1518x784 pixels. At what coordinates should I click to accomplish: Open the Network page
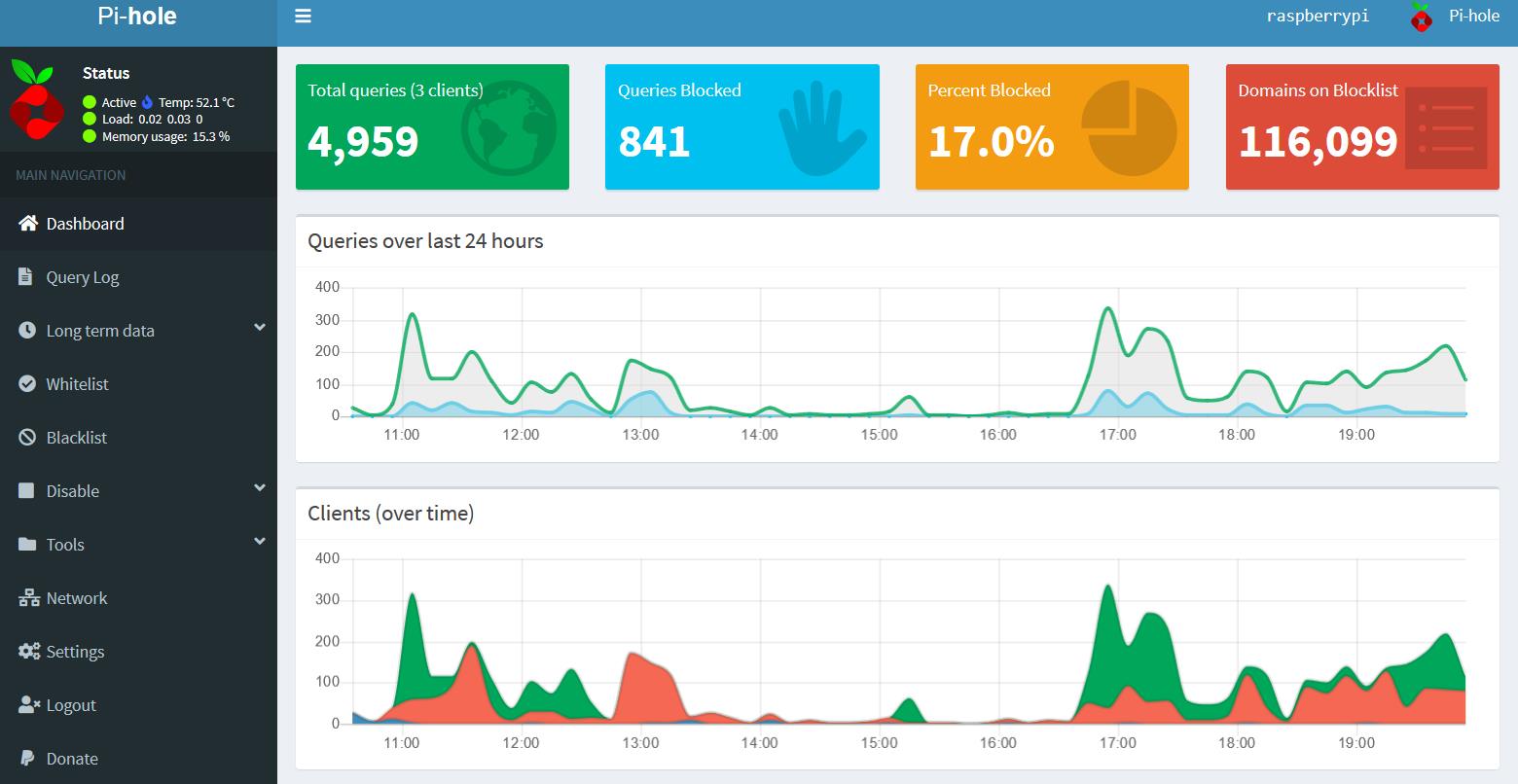click(138, 598)
